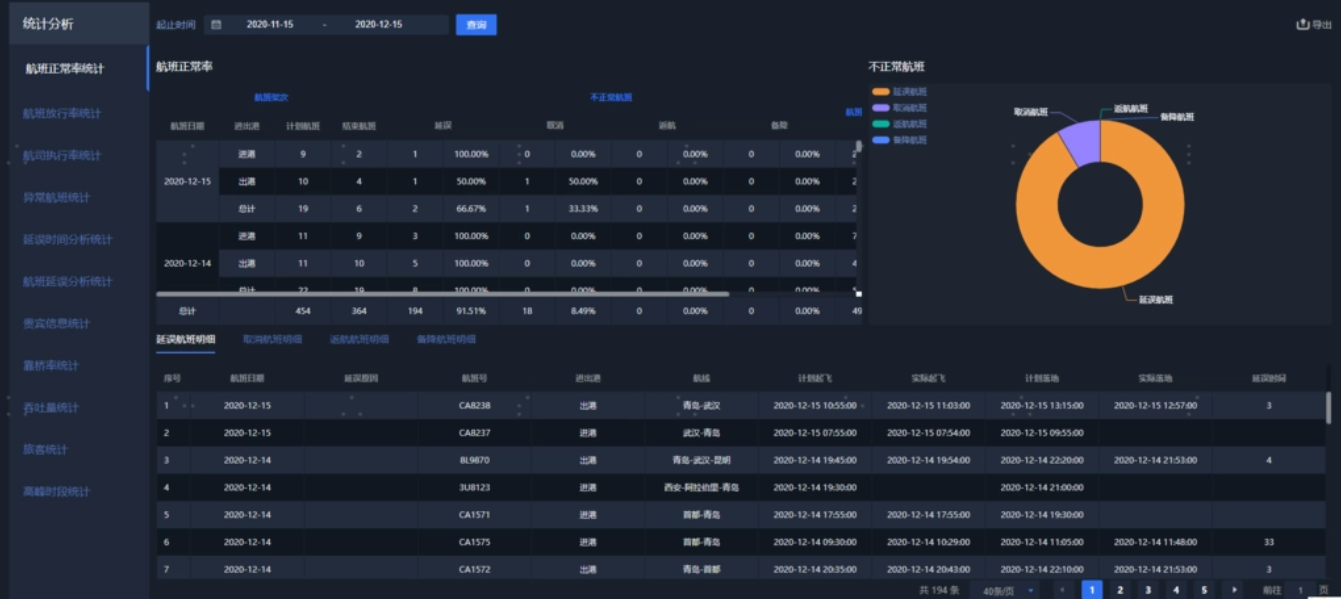Click the end date 2020-12-15 field
The image size is (1341, 599).
(x=379, y=25)
